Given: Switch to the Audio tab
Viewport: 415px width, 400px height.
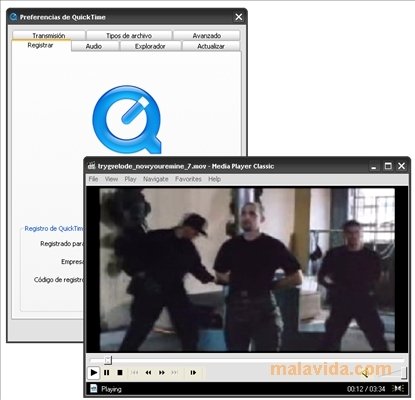Looking at the screenshot, I should point(95,46).
